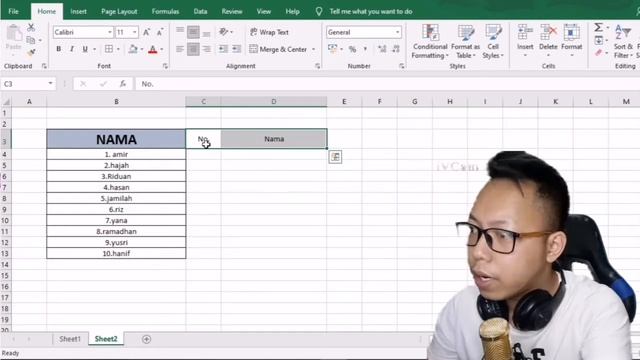The width and height of the screenshot is (640, 360).
Task: Apply Percent Style
Action: [352, 49]
